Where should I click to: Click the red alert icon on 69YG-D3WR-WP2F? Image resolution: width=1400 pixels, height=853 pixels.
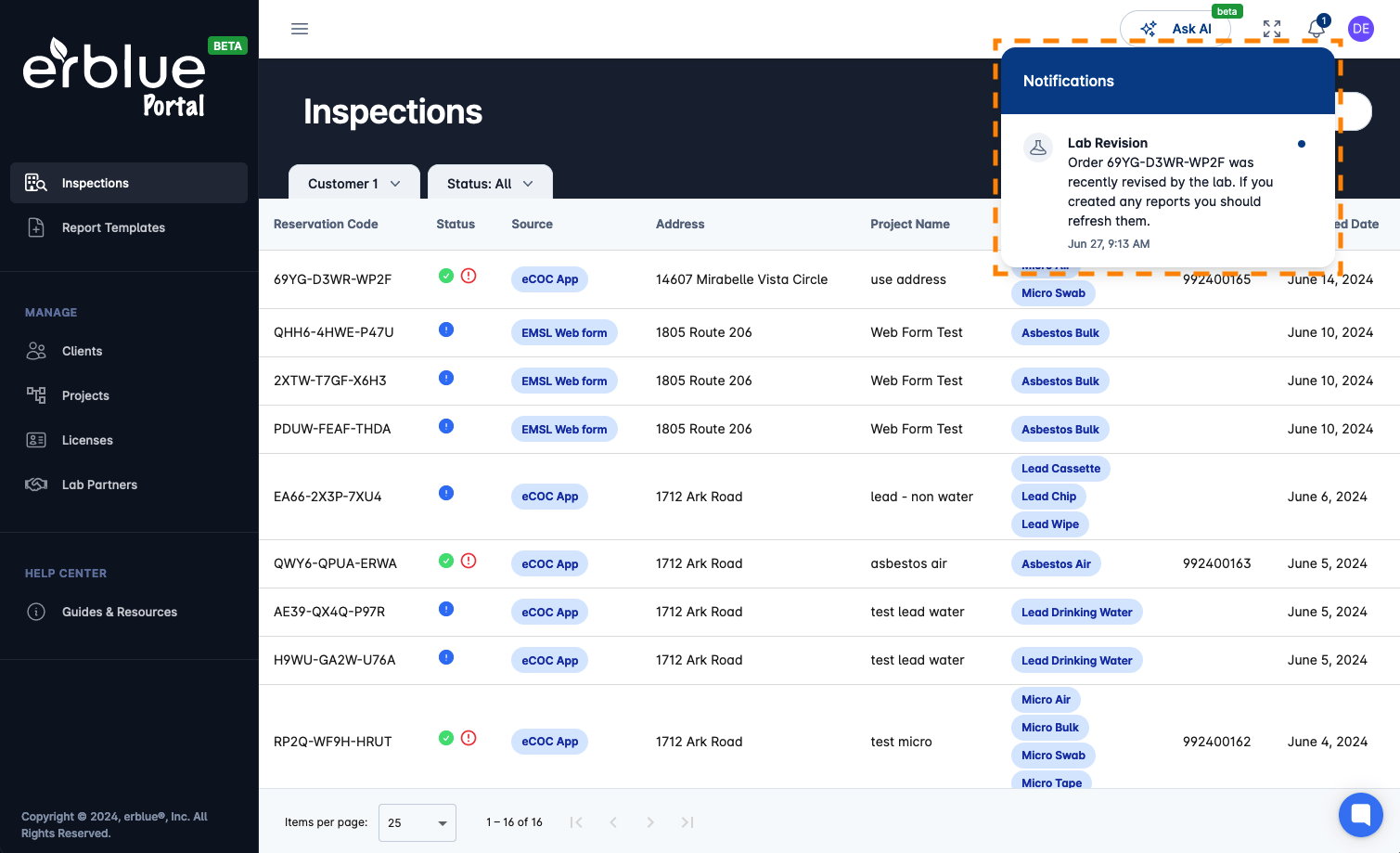coord(469,276)
